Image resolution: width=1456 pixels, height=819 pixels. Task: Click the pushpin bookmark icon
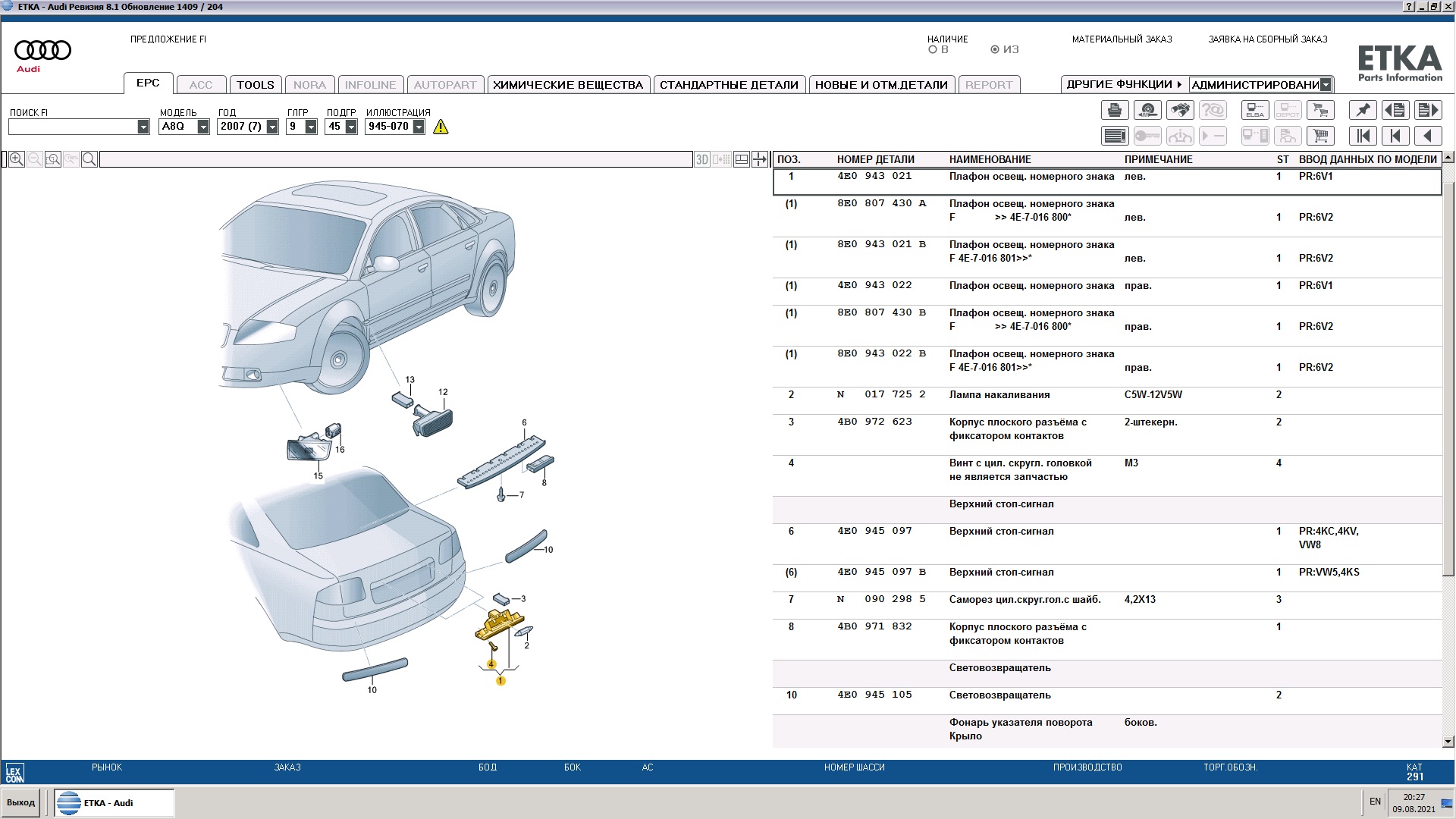pyautogui.click(x=1363, y=111)
